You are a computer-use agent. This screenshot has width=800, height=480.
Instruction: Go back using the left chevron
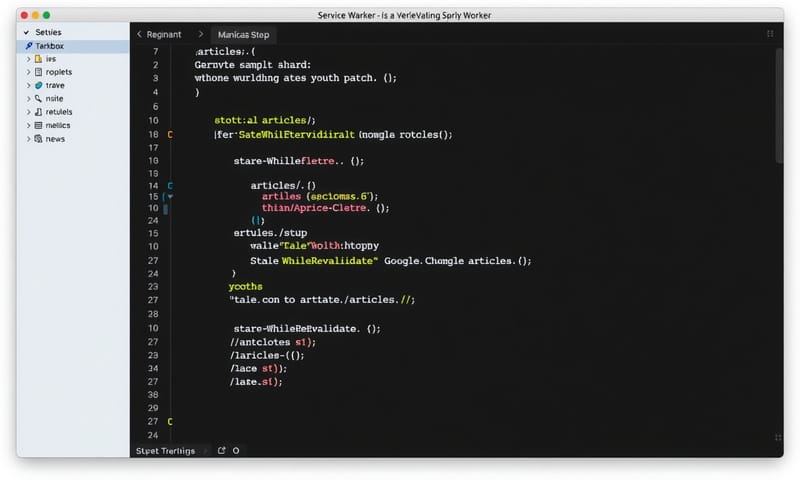[x=139, y=34]
